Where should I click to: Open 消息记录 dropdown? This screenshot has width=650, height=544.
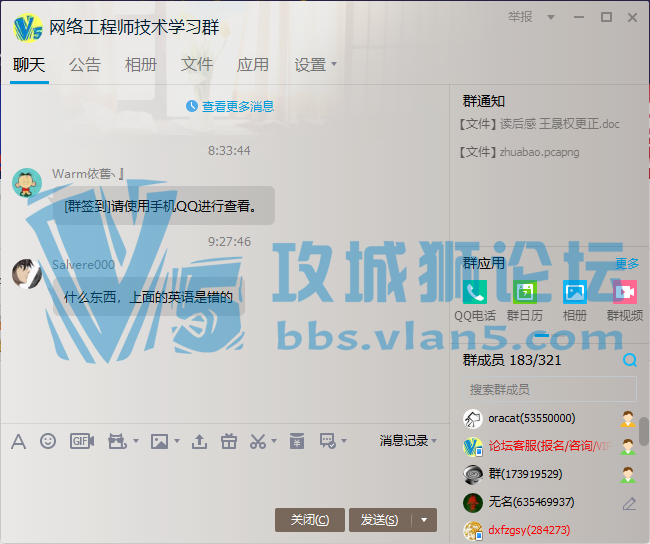pyautogui.click(x=408, y=440)
